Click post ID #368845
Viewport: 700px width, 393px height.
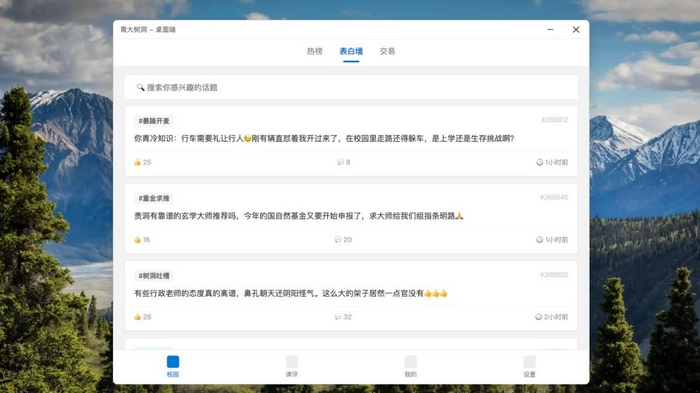point(554,197)
